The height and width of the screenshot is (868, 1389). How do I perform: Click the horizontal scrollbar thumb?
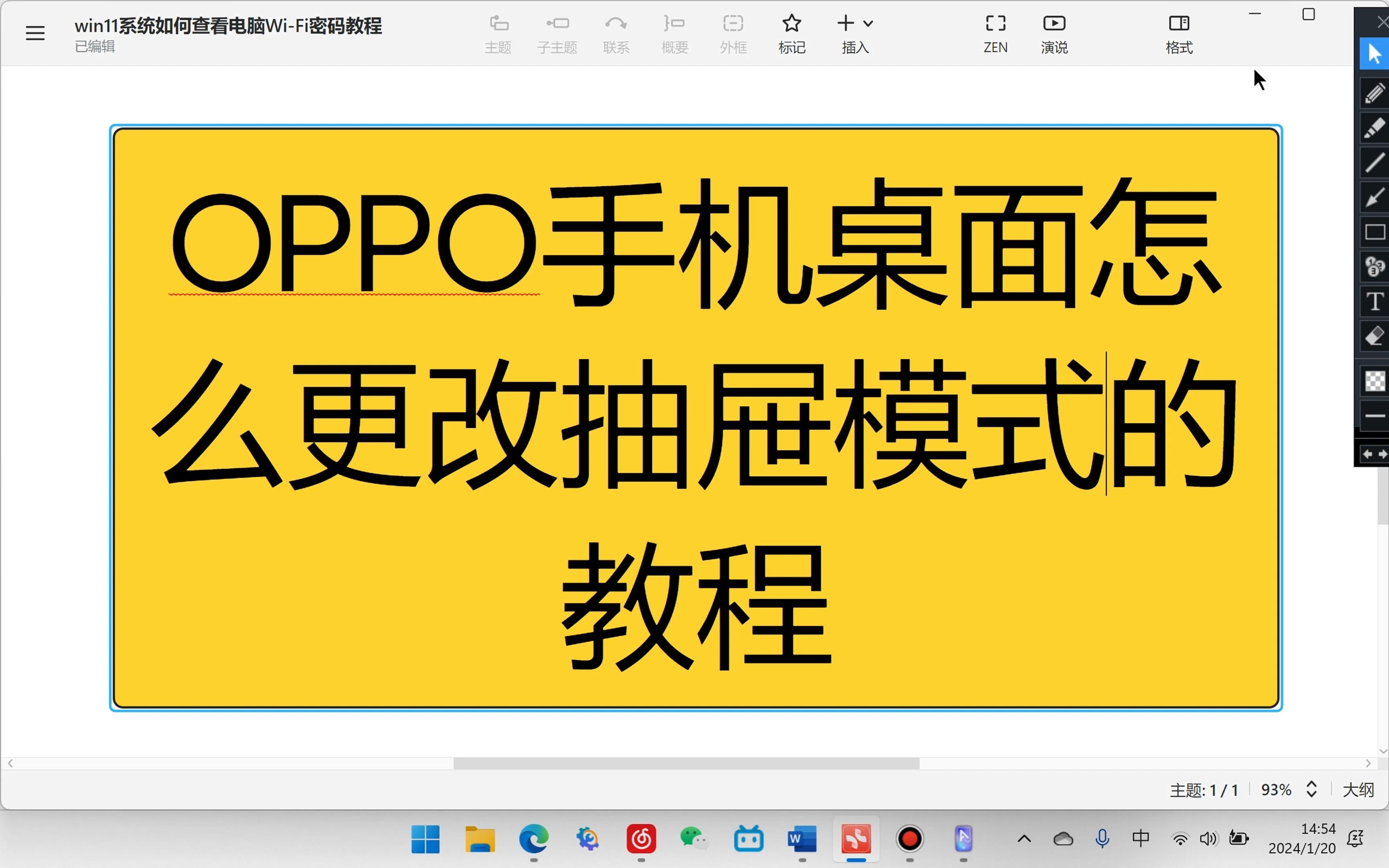coord(686,764)
